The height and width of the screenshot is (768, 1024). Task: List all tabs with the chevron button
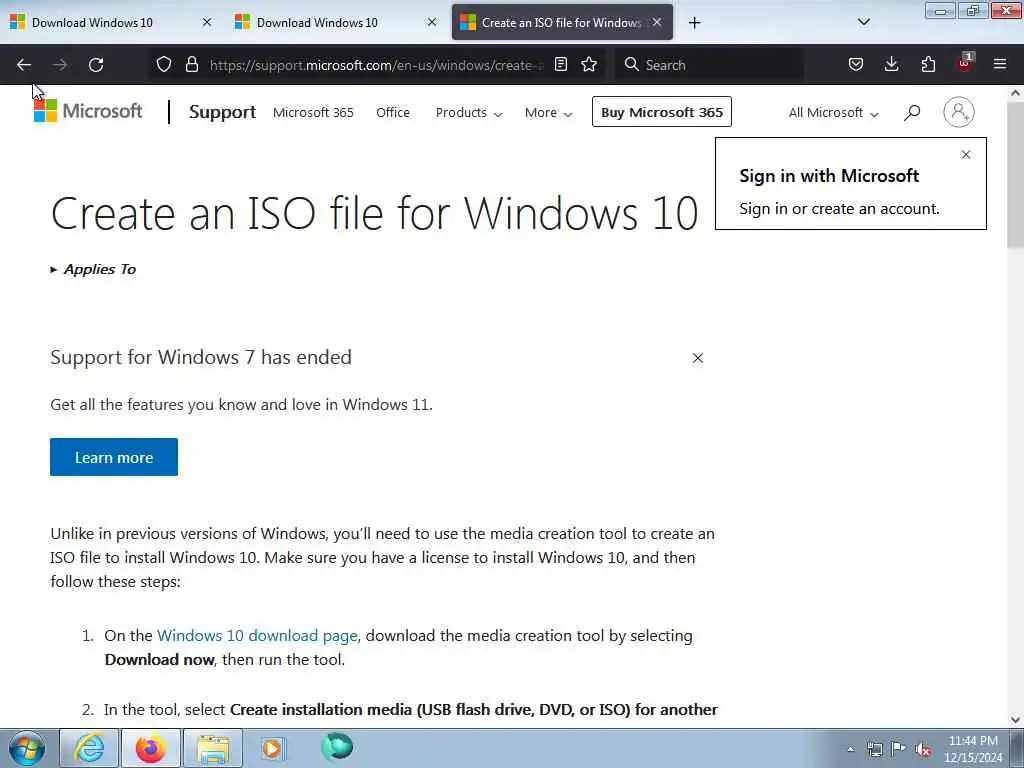tap(863, 22)
